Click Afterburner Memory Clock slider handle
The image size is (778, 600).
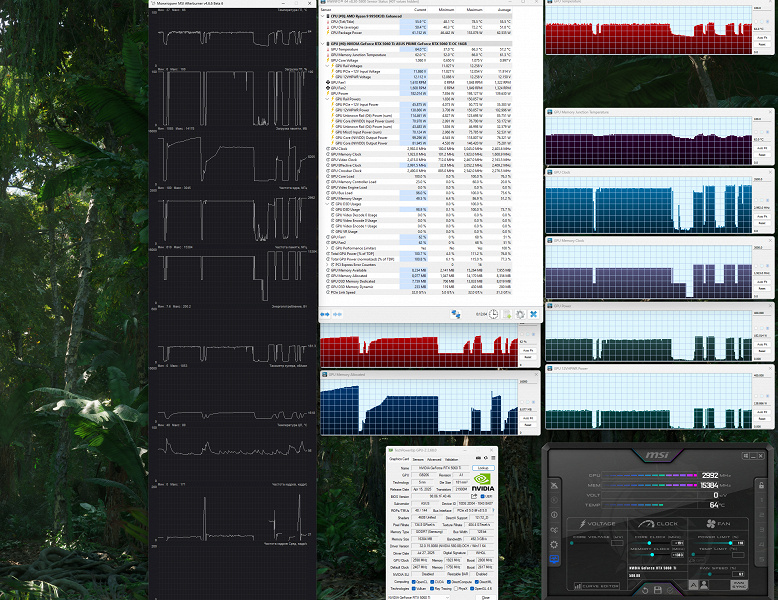point(652,554)
